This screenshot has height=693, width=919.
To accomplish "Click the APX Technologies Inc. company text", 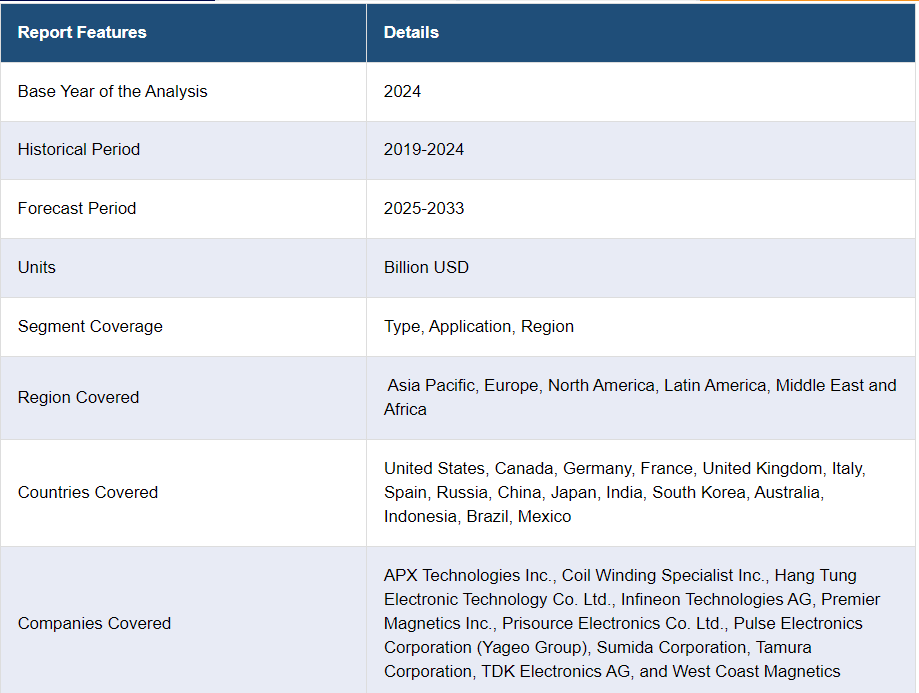I will coord(468,576).
